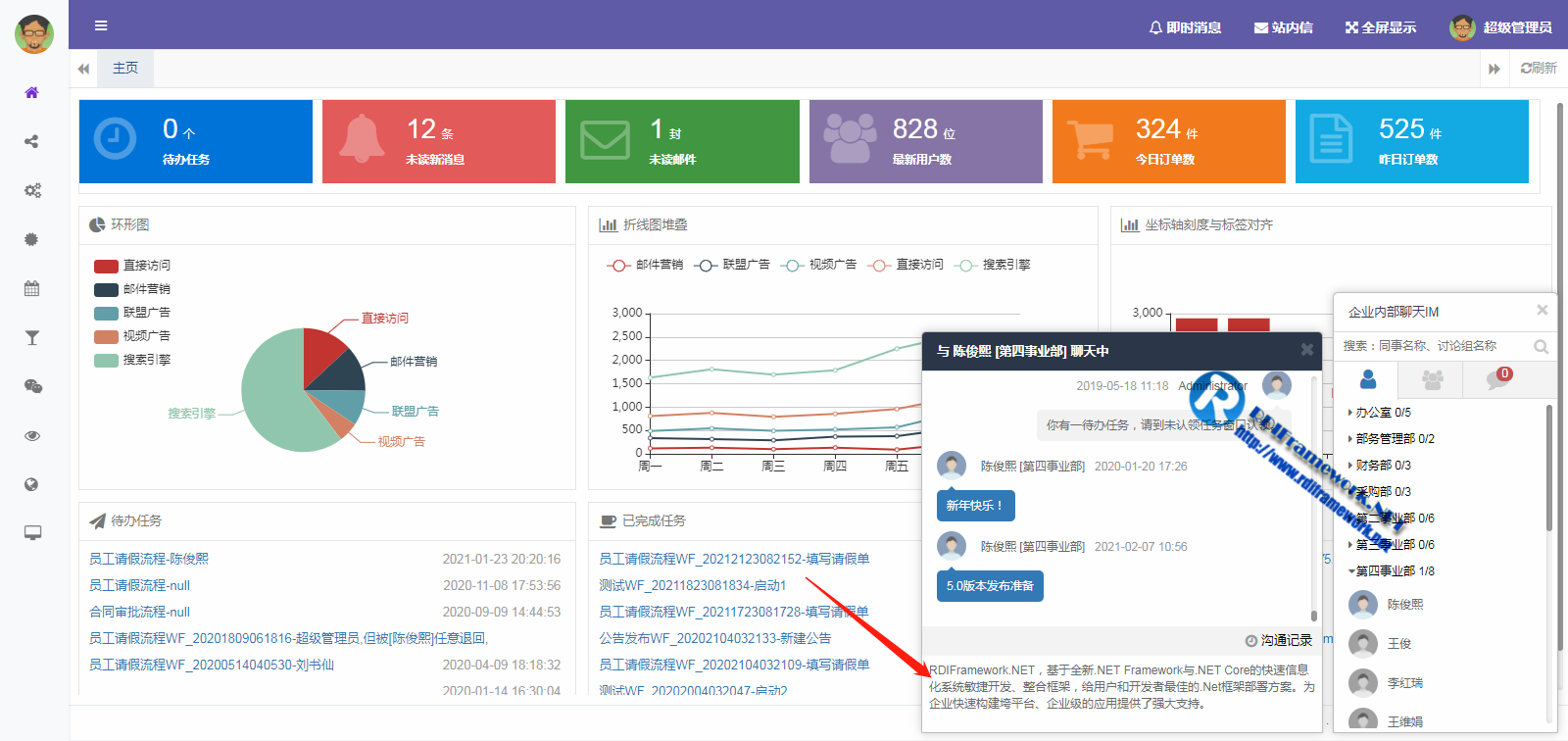1568x741 pixels.
Task: Open the home icon in left sidebar
Action: [31, 93]
